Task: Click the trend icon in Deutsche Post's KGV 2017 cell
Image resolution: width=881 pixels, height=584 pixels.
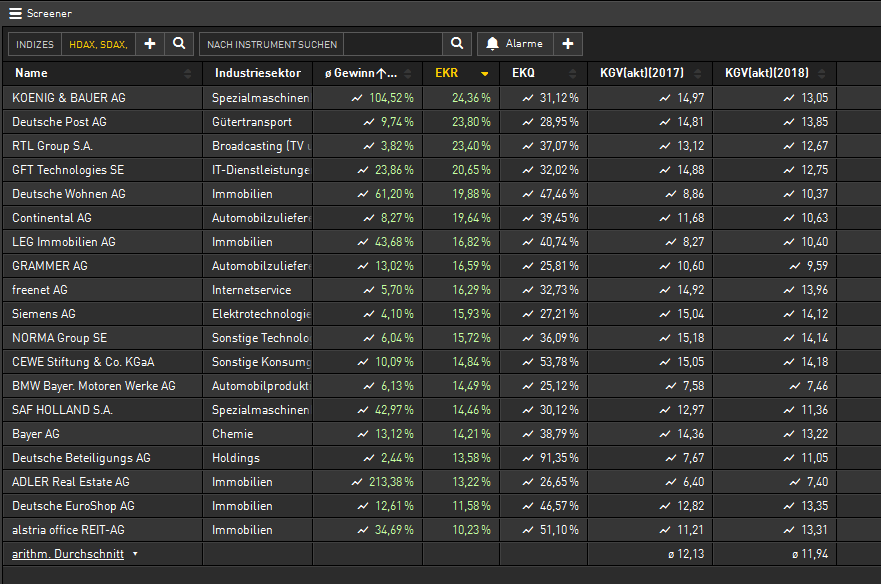Action: point(664,122)
